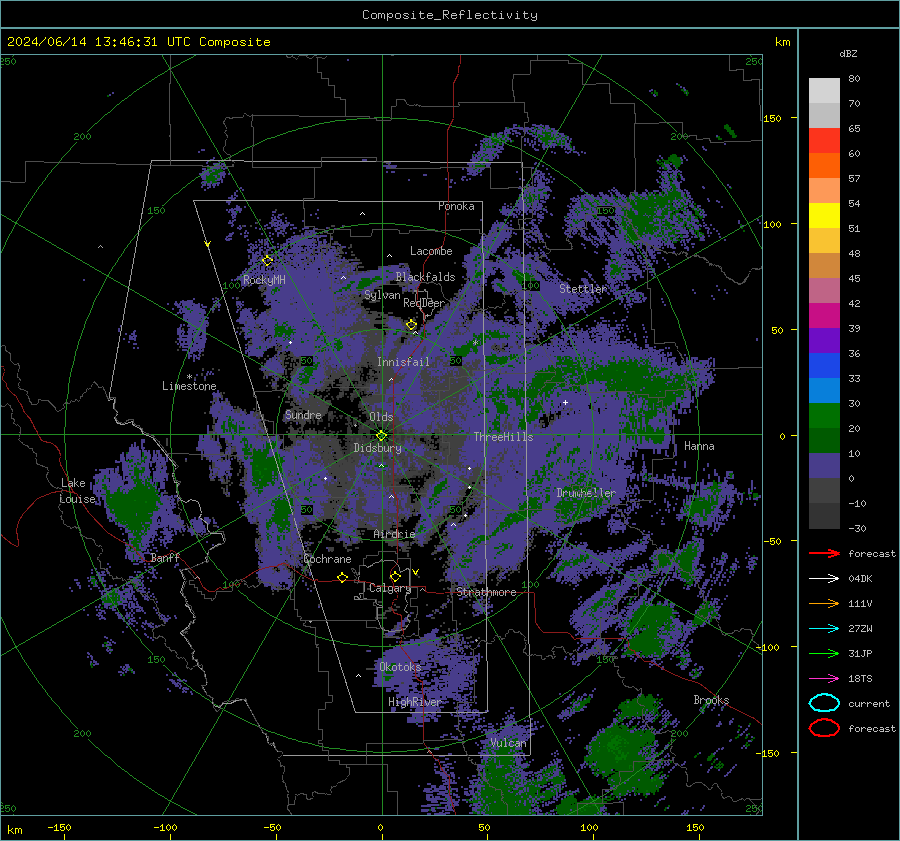
Task: Click the Sundre town label
Action: [x=303, y=415]
